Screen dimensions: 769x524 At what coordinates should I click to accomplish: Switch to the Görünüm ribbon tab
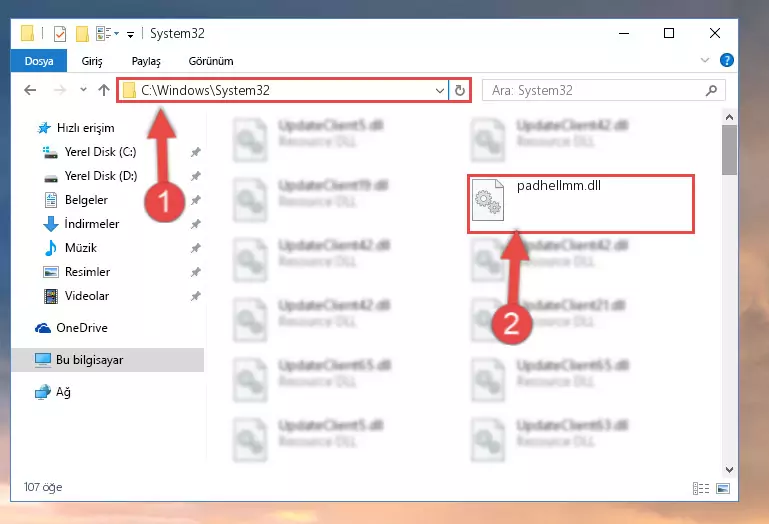(x=211, y=61)
